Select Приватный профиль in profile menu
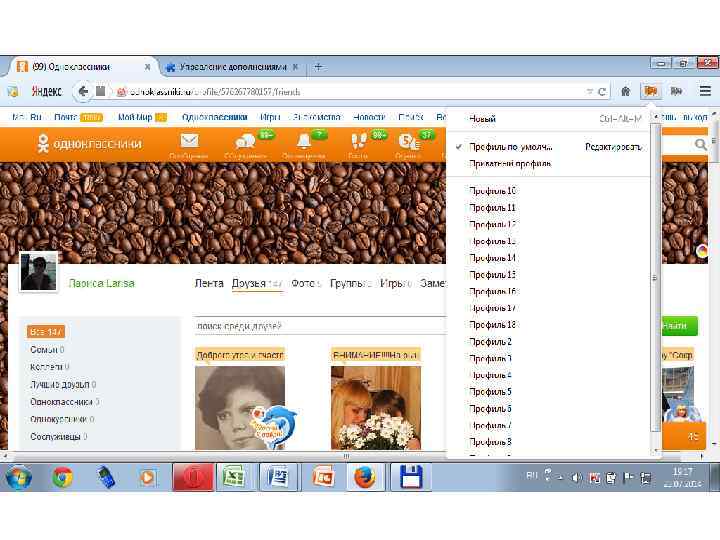 (x=510, y=163)
